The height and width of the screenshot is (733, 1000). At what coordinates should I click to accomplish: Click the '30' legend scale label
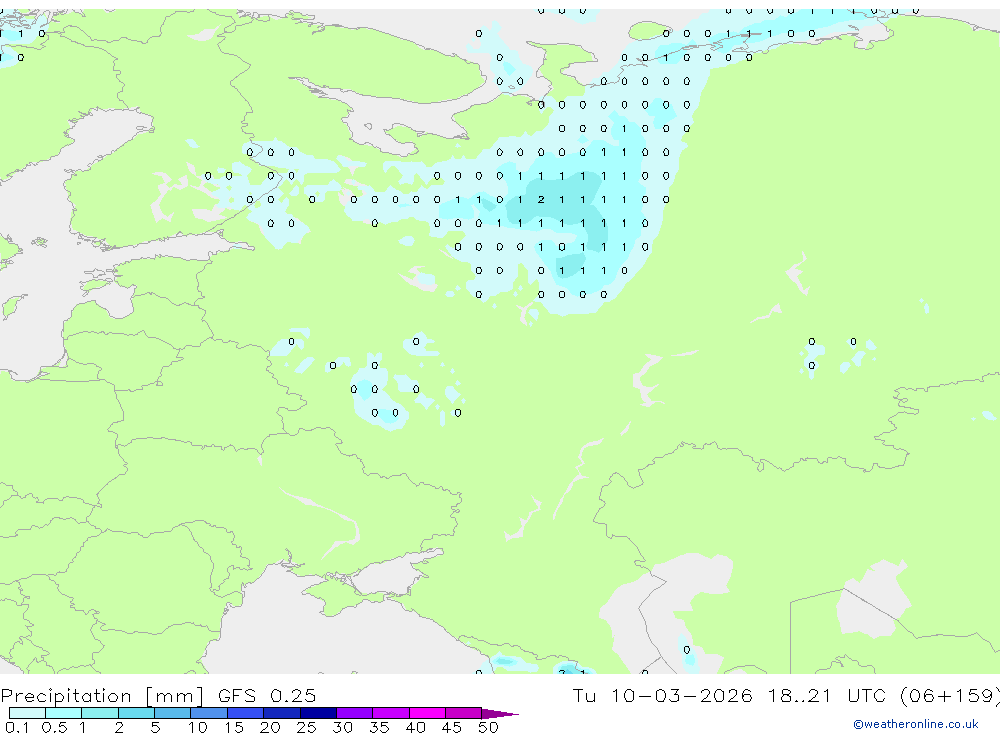click(x=342, y=727)
